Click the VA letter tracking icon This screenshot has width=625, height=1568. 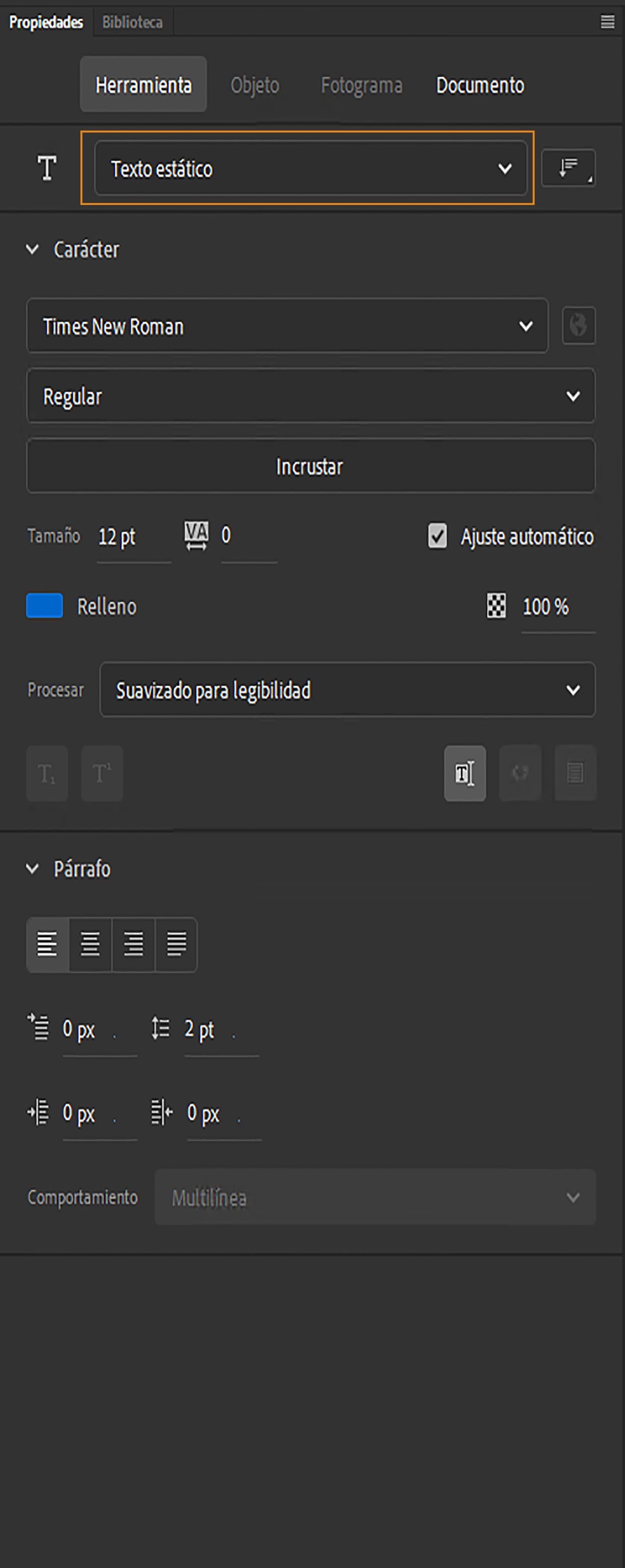coord(196,536)
